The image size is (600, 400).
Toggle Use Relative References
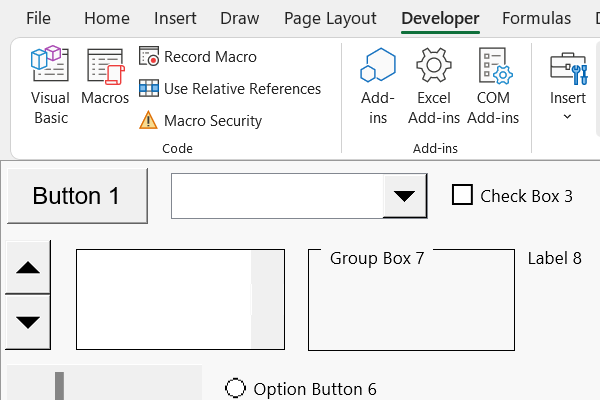(x=230, y=89)
